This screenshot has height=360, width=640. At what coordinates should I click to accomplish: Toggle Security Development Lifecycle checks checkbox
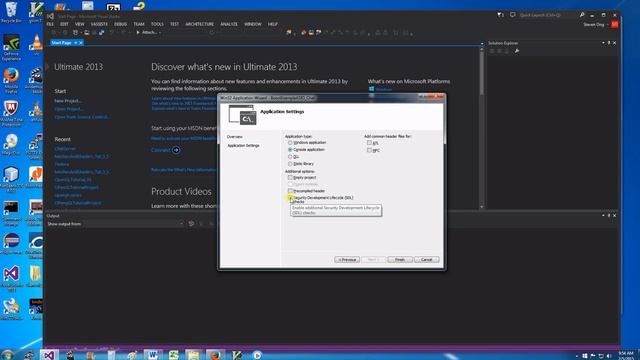290,198
